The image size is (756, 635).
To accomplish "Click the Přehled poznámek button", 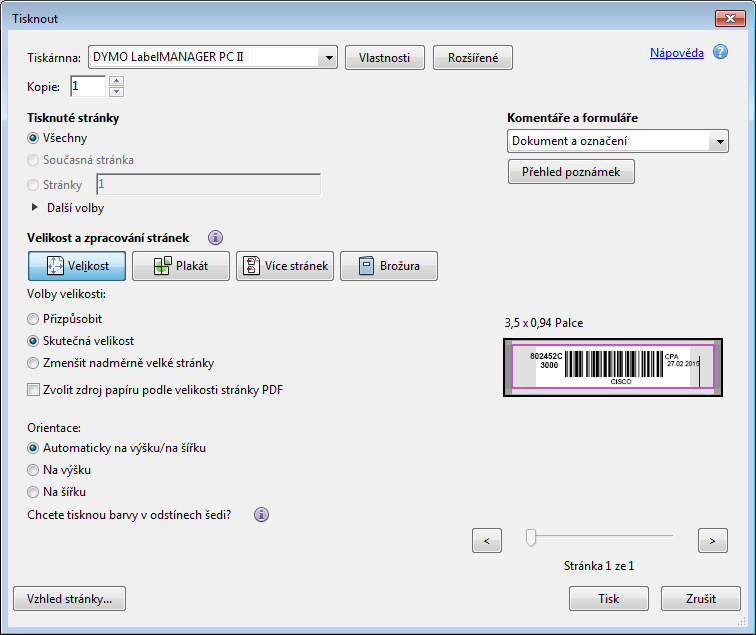I will coord(571,172).
